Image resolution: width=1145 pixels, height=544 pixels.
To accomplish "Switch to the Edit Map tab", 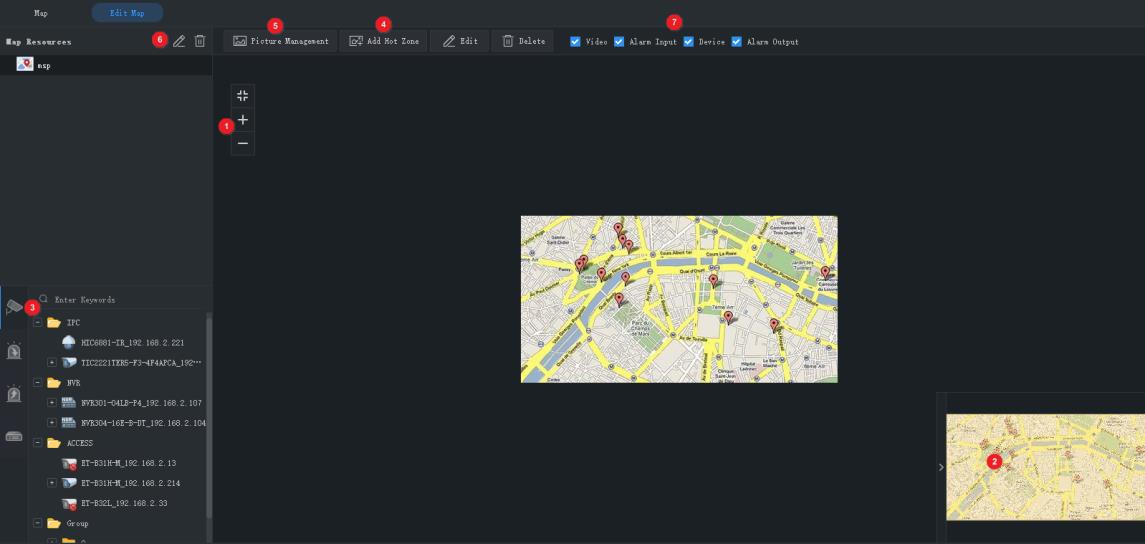I will (x=127, y=13).
